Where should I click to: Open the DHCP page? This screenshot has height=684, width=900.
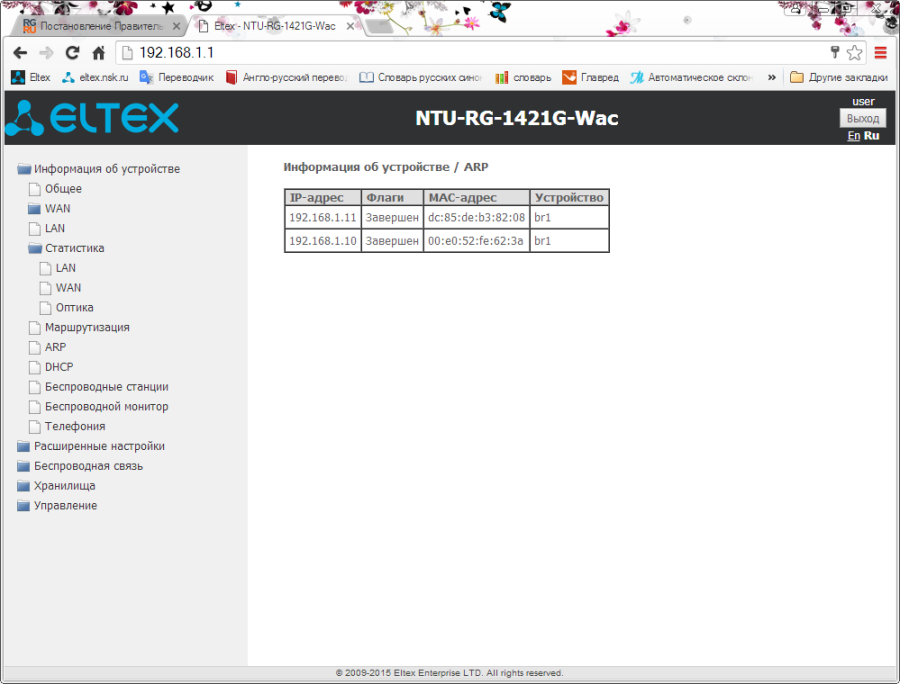click(x=51, y=367)
